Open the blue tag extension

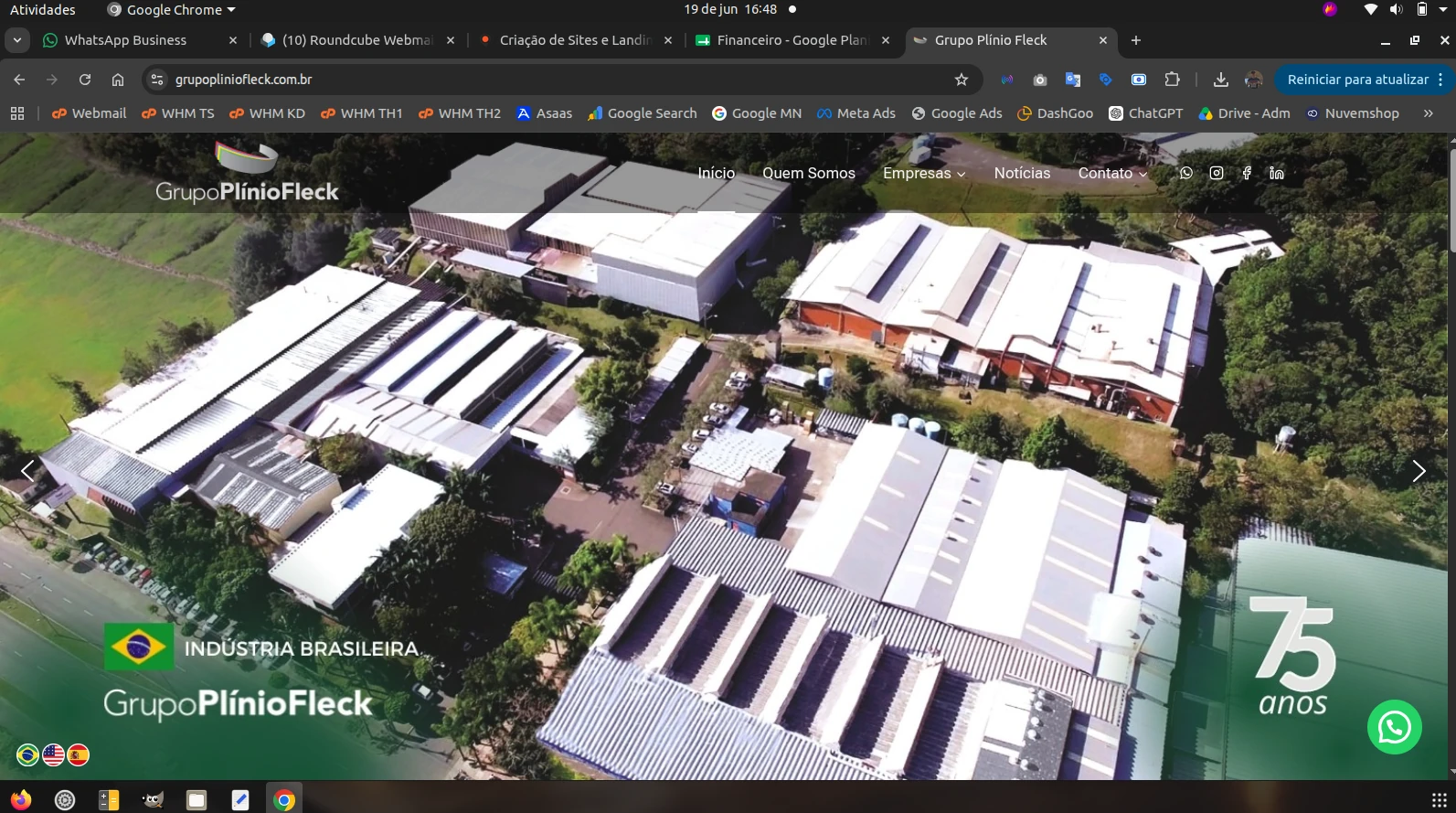tap(1106, 80)
